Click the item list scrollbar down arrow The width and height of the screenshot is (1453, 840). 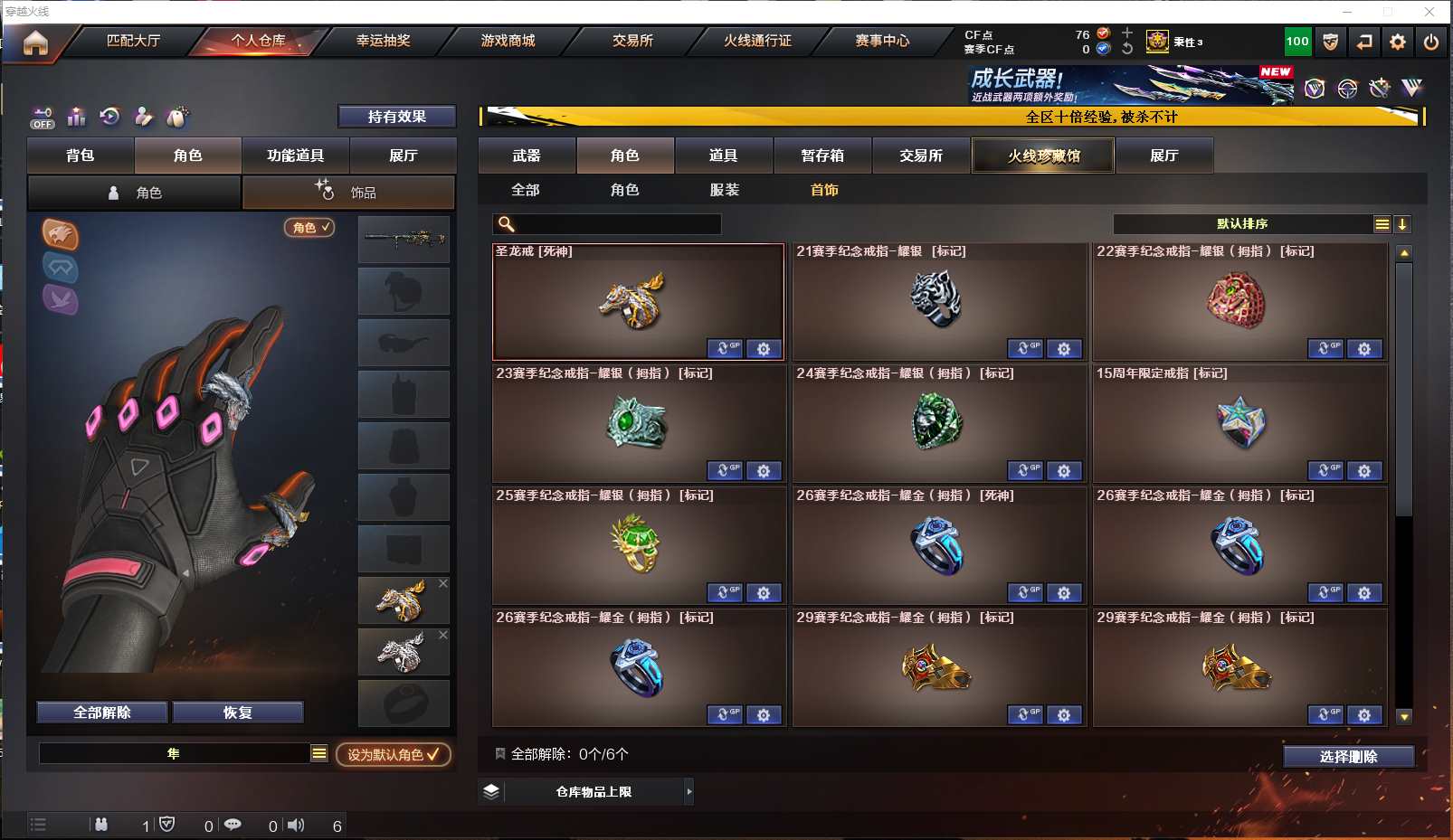pyautogui.click(x=1404, y=716)
